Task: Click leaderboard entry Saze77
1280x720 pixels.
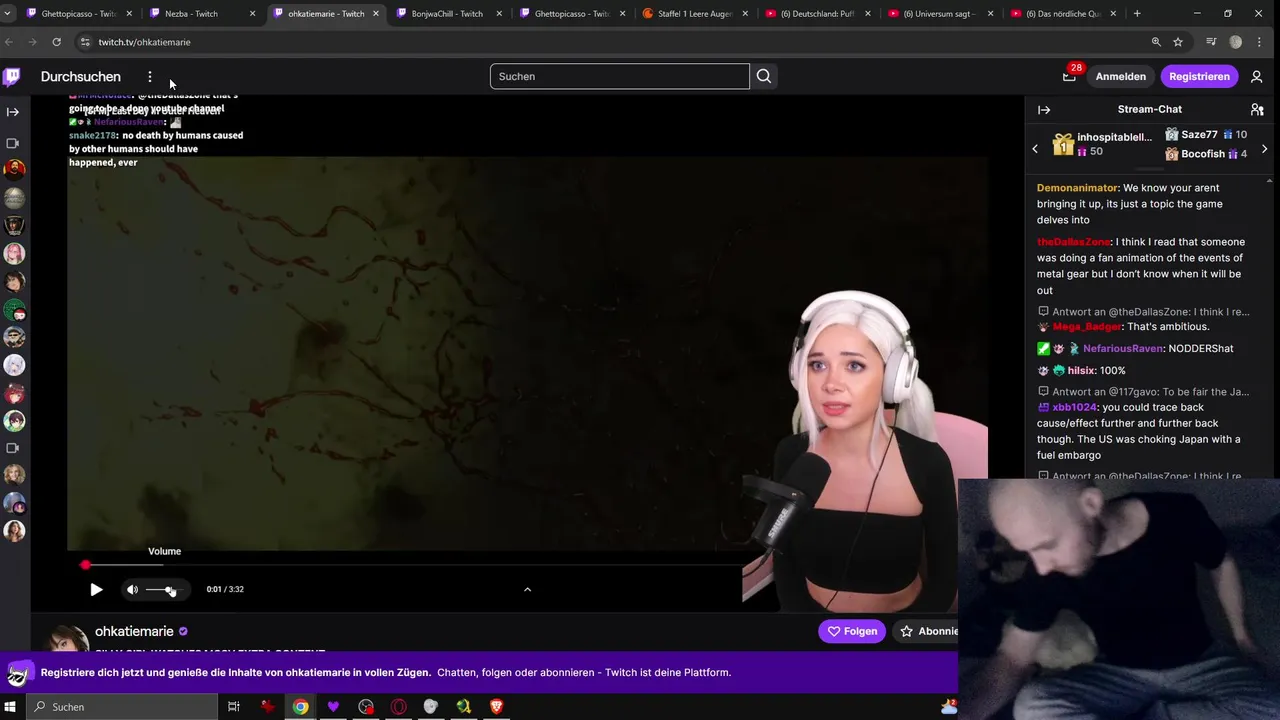Action: [x=1205, y=135]
